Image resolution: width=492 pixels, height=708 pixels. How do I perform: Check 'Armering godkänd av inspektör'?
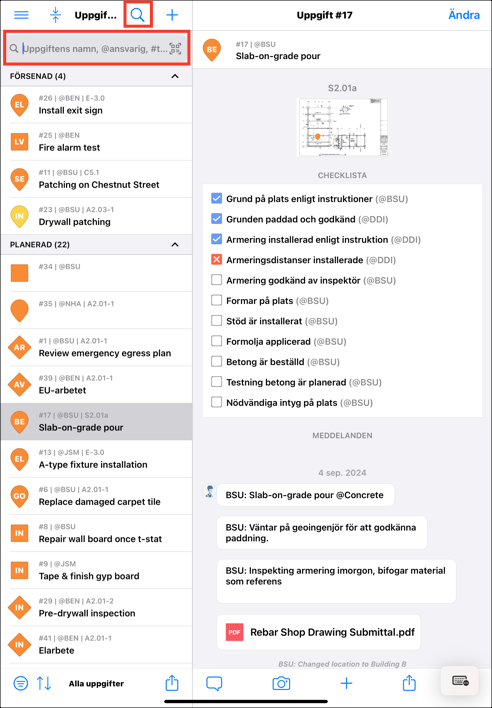[217, 280]
